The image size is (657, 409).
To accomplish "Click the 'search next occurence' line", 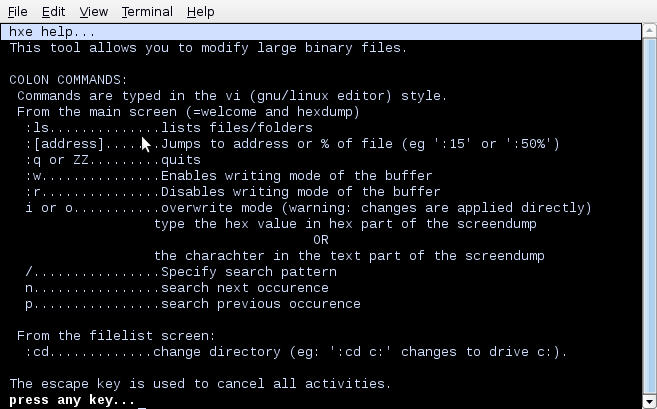I will 177,287.
